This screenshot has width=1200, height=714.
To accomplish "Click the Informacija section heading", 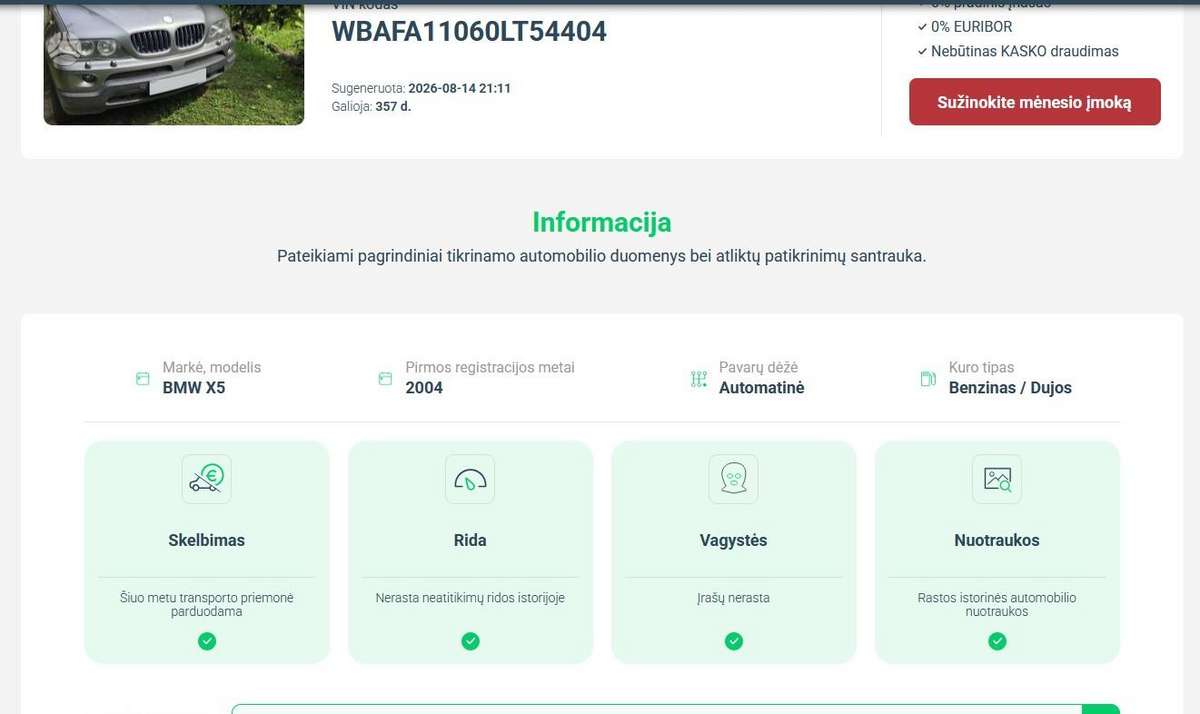I will [x=602, y=222].
